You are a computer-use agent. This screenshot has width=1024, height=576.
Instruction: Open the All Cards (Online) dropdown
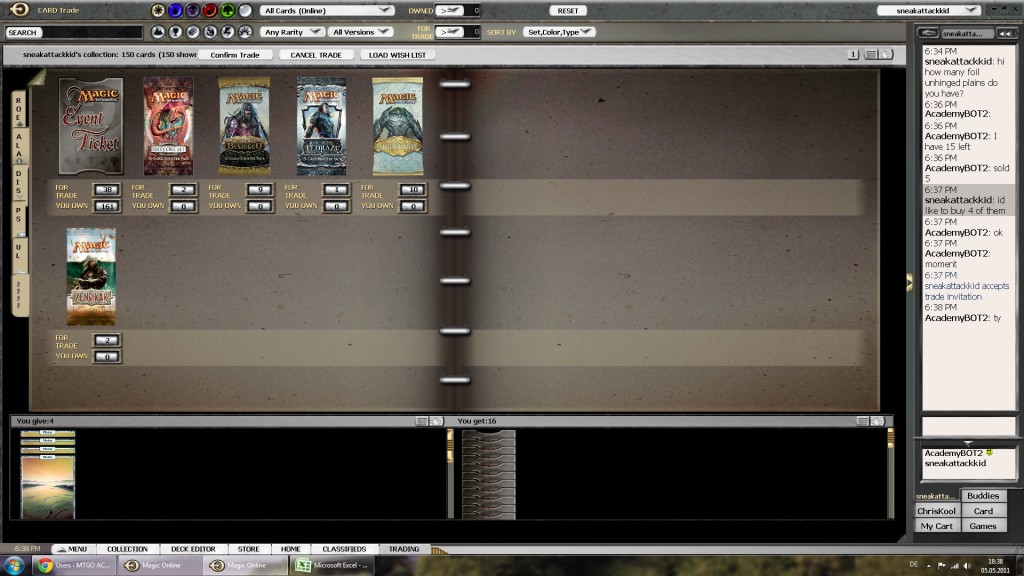pos(326,10)
